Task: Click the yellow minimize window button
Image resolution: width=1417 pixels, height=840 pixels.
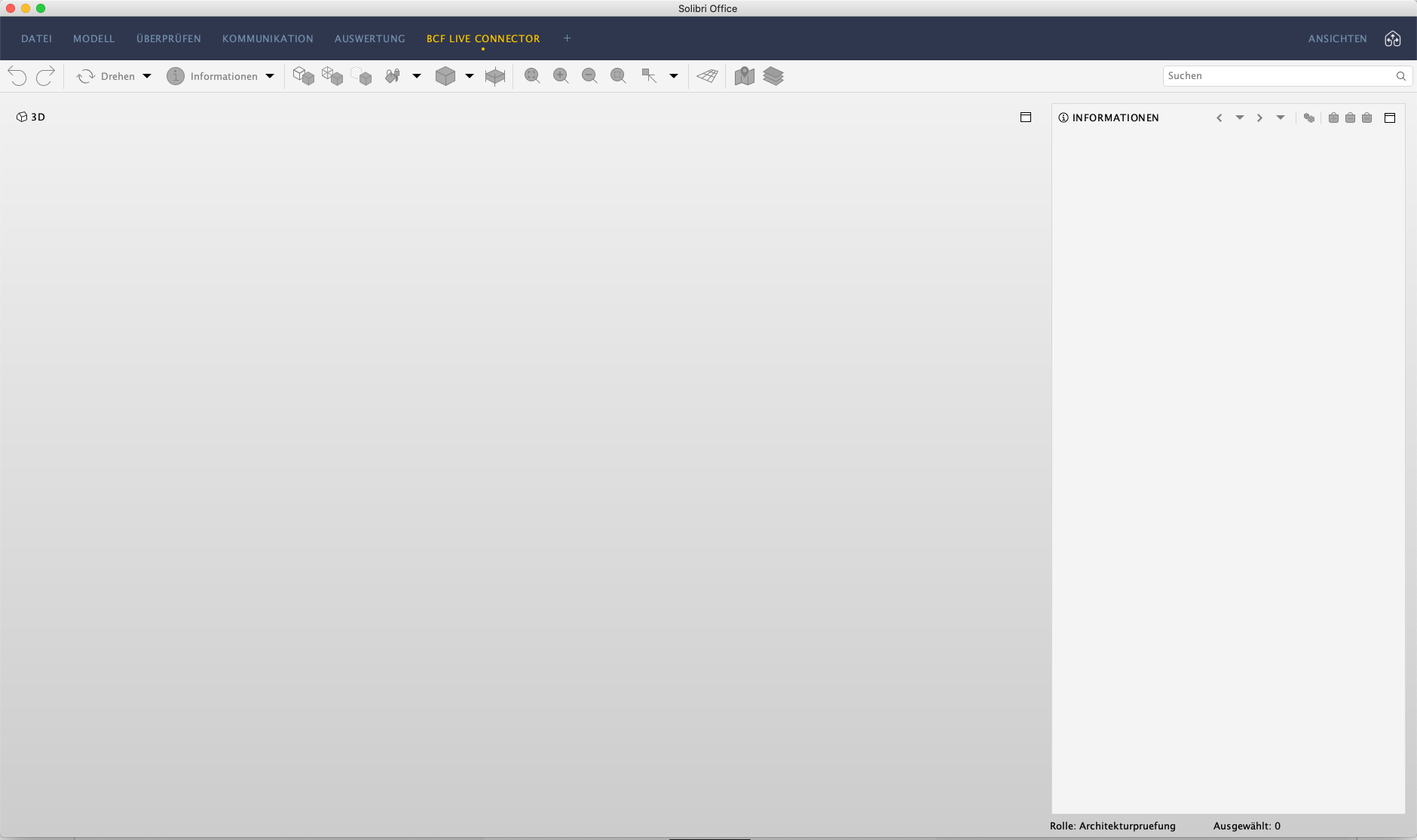Action: tap(26, 8)
